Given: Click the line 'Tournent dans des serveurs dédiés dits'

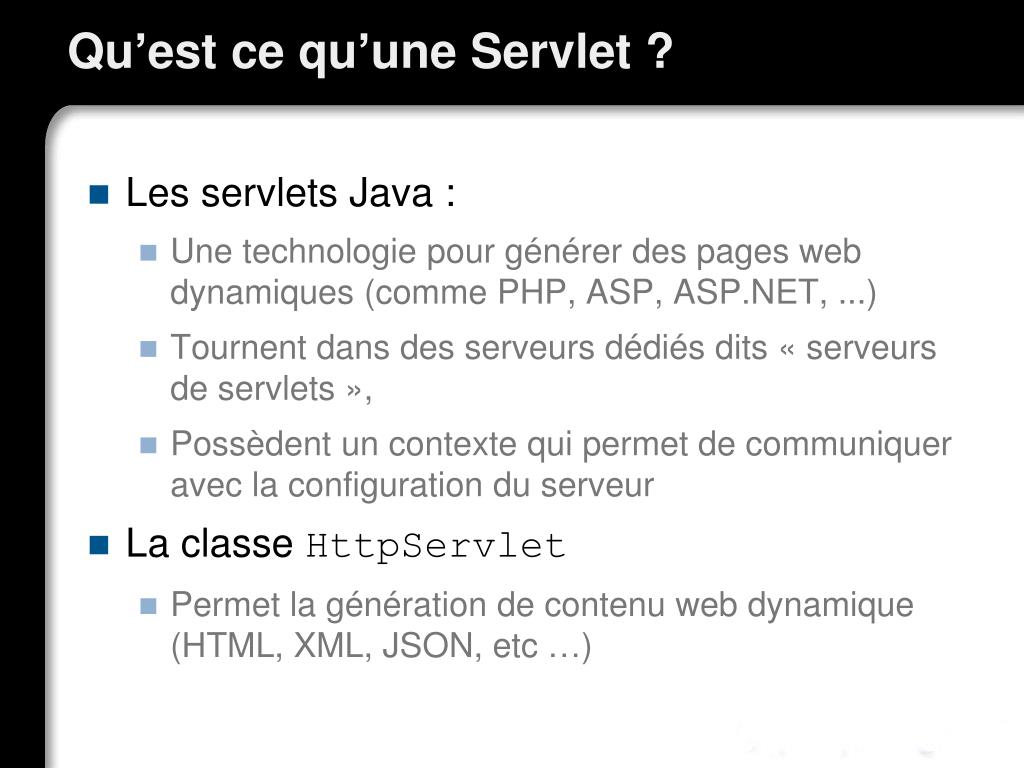Looking at the screenshot, I should pos(469,347).
